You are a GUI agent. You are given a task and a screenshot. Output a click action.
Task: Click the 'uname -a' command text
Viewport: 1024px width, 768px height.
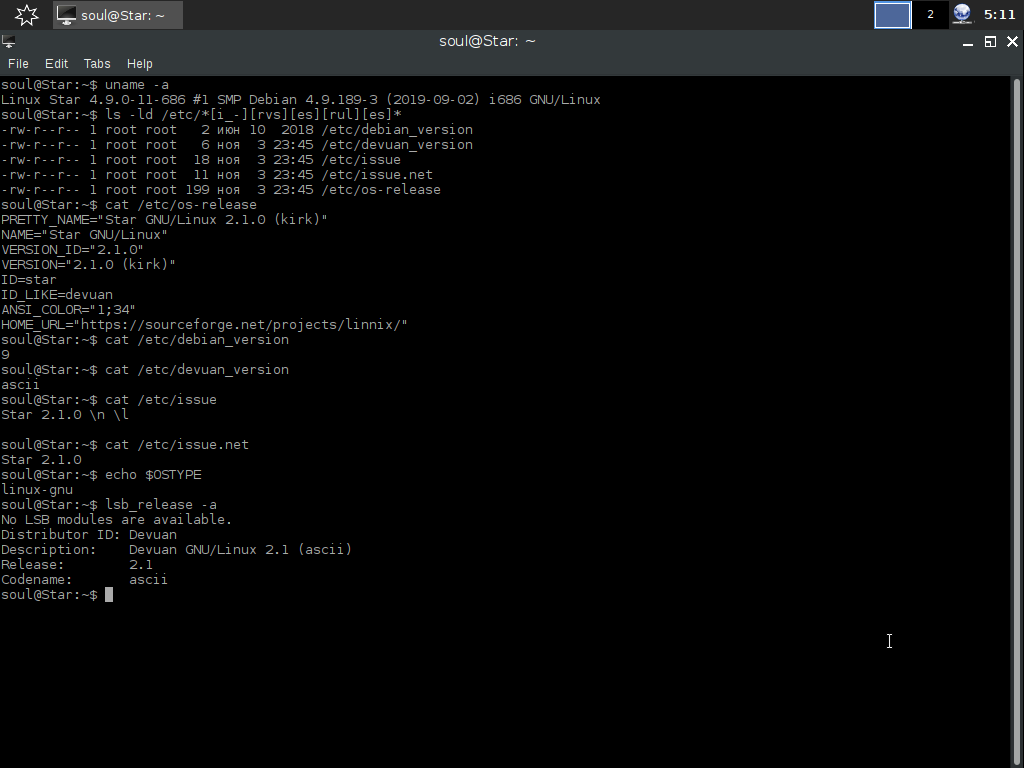point(136,85)
